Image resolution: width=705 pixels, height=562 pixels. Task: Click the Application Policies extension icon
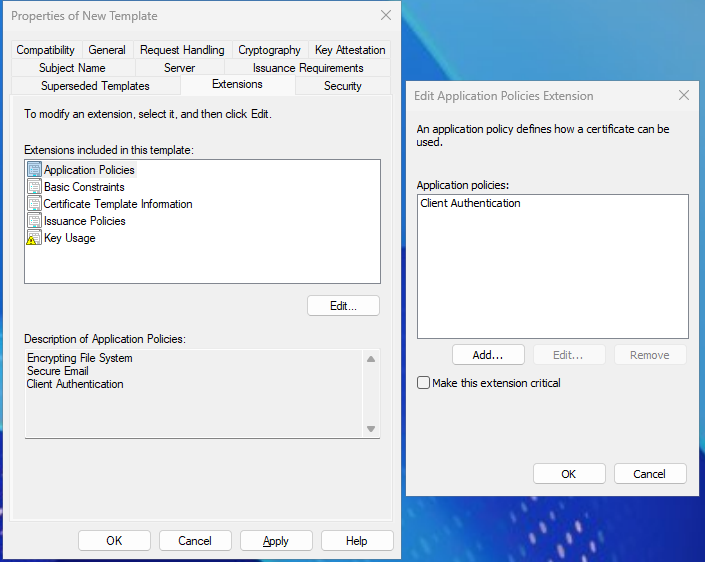click(35, 170)
